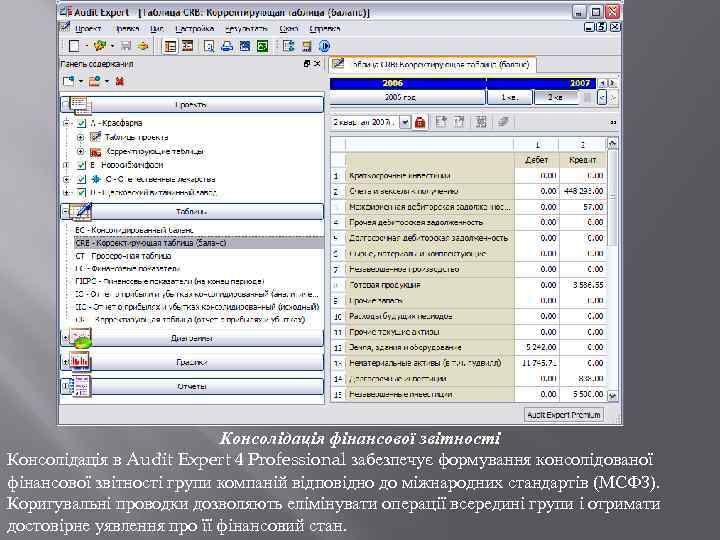Click the brown table view icon
The image size is (720, 540).
pyautogui.click(x=187, y=46)
